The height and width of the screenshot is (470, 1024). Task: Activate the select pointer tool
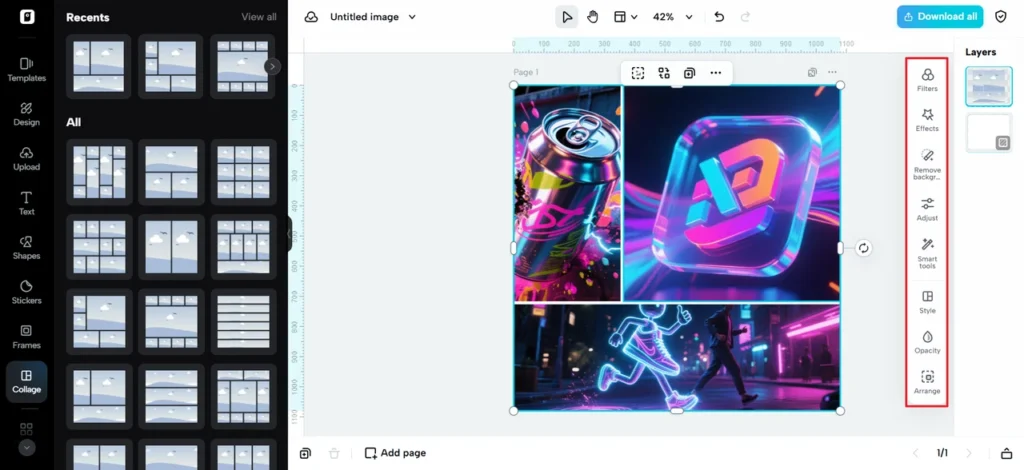567,17
